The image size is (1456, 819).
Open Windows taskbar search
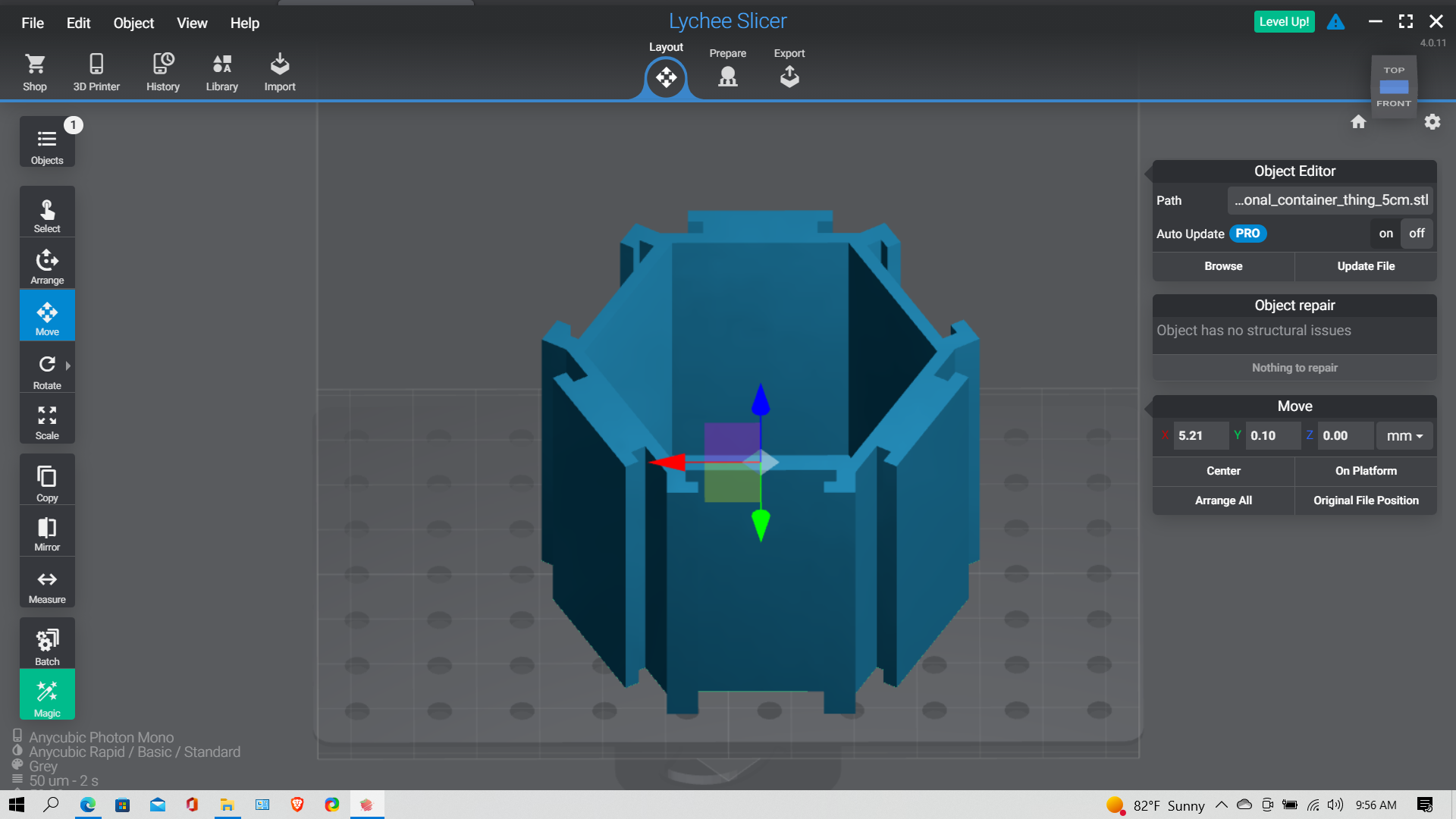click(51, 805)
